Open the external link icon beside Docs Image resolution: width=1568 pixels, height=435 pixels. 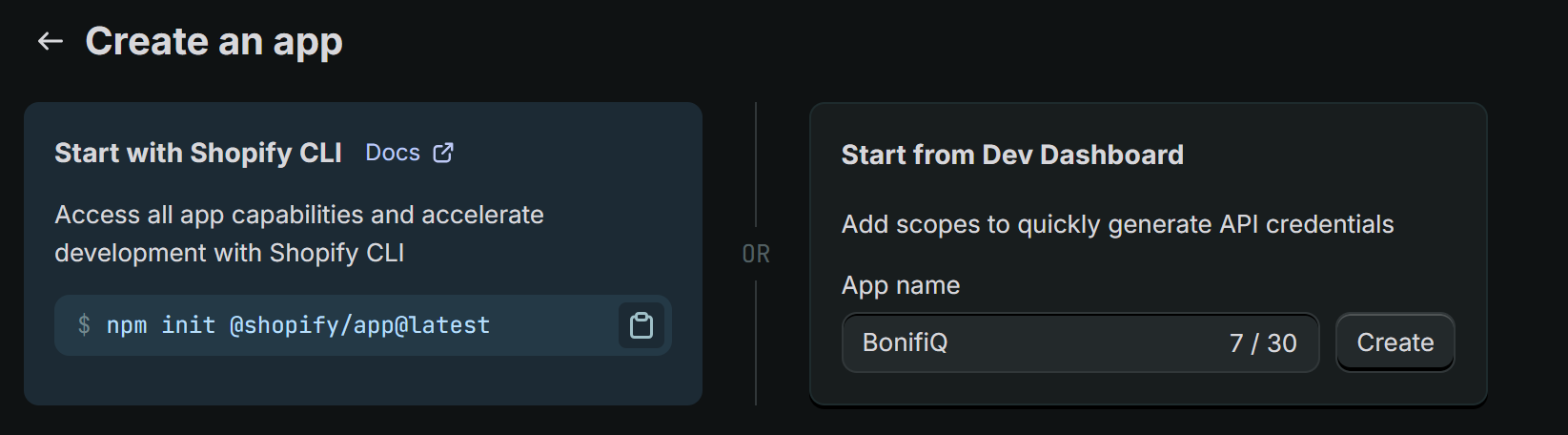(x=443, y=153)
